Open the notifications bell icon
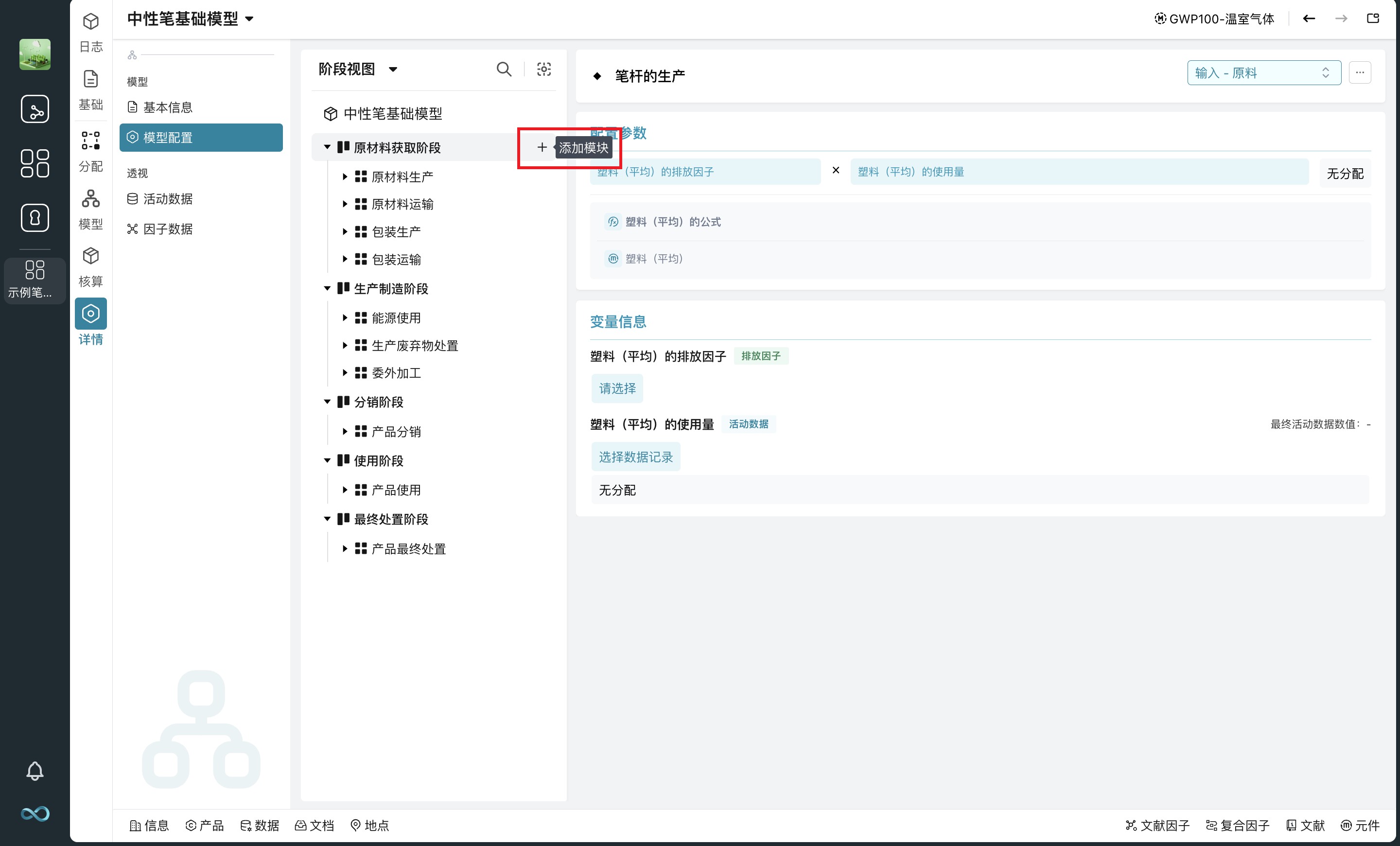Image resolution: width=1400 pixels, height=846 pixels. [35, 771]
